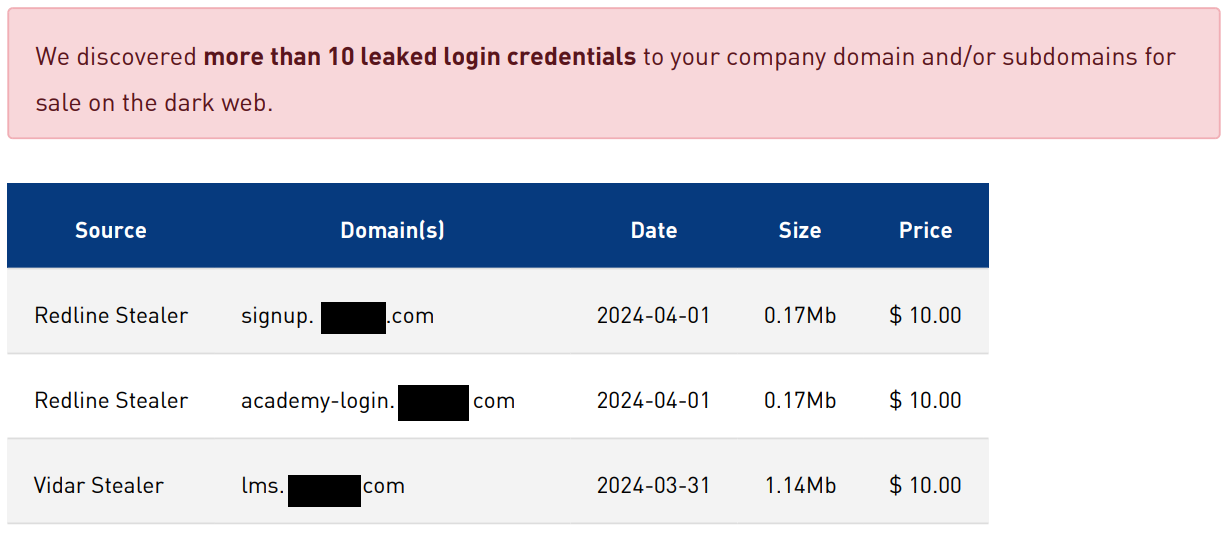Click first Redline Stealer source cell
Viewport: 1227px width, 535px height.
[x=111, y=316]
